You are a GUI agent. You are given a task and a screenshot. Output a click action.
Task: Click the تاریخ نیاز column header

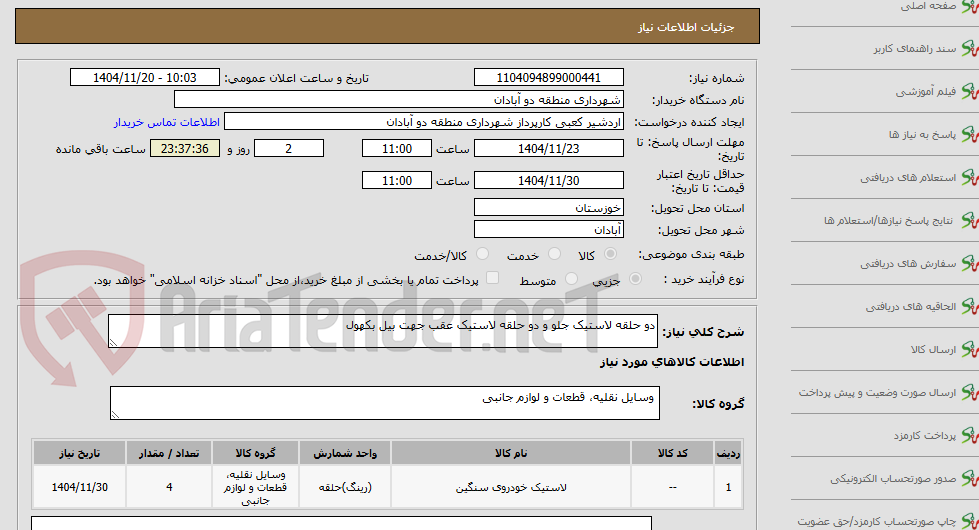79,453
